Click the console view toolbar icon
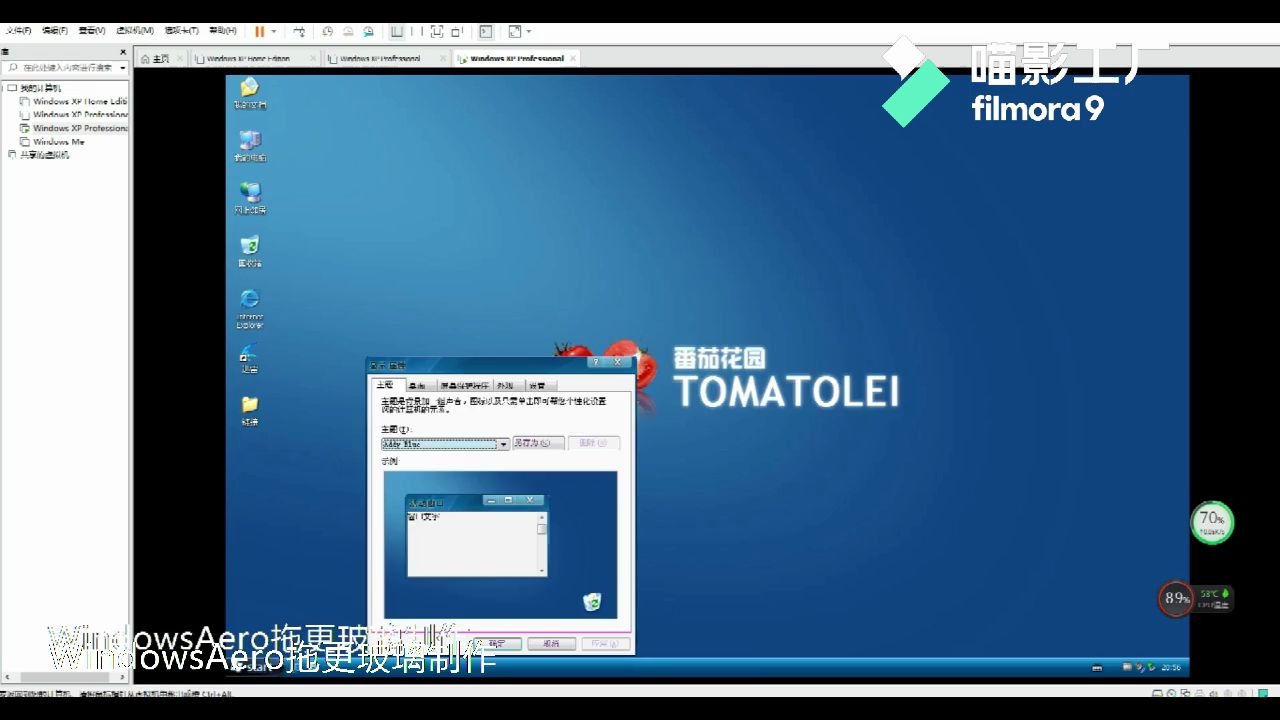The height and width of the screenshot is (720, 1280). 485,31
